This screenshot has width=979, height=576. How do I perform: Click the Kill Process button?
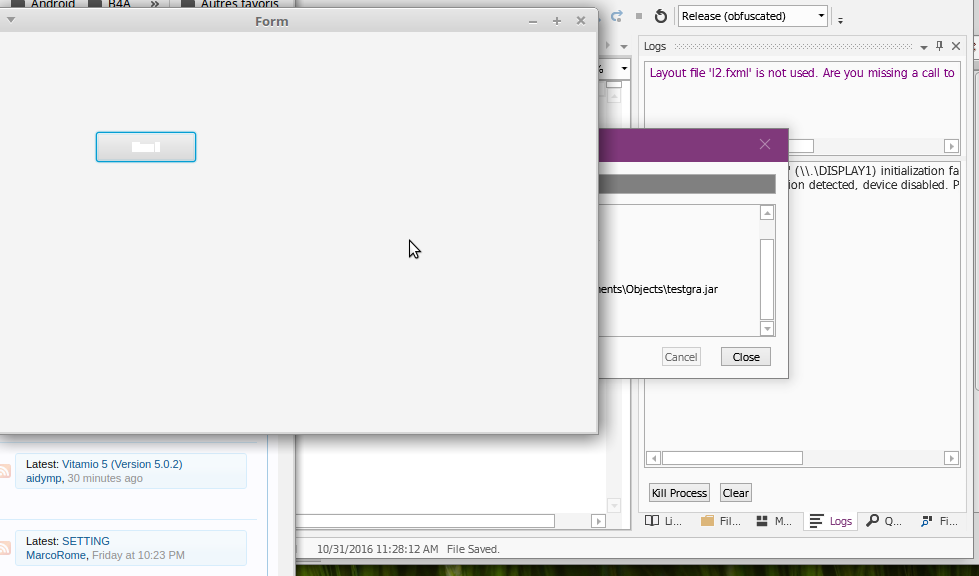pyautogui.click(x=679, y=493)
